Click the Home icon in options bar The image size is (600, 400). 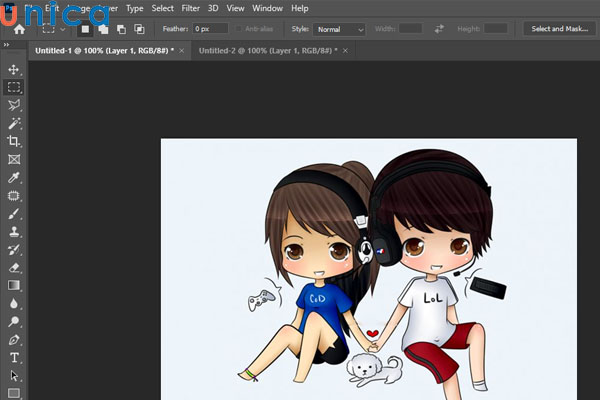pyautogui.click(x=19, y=29)
